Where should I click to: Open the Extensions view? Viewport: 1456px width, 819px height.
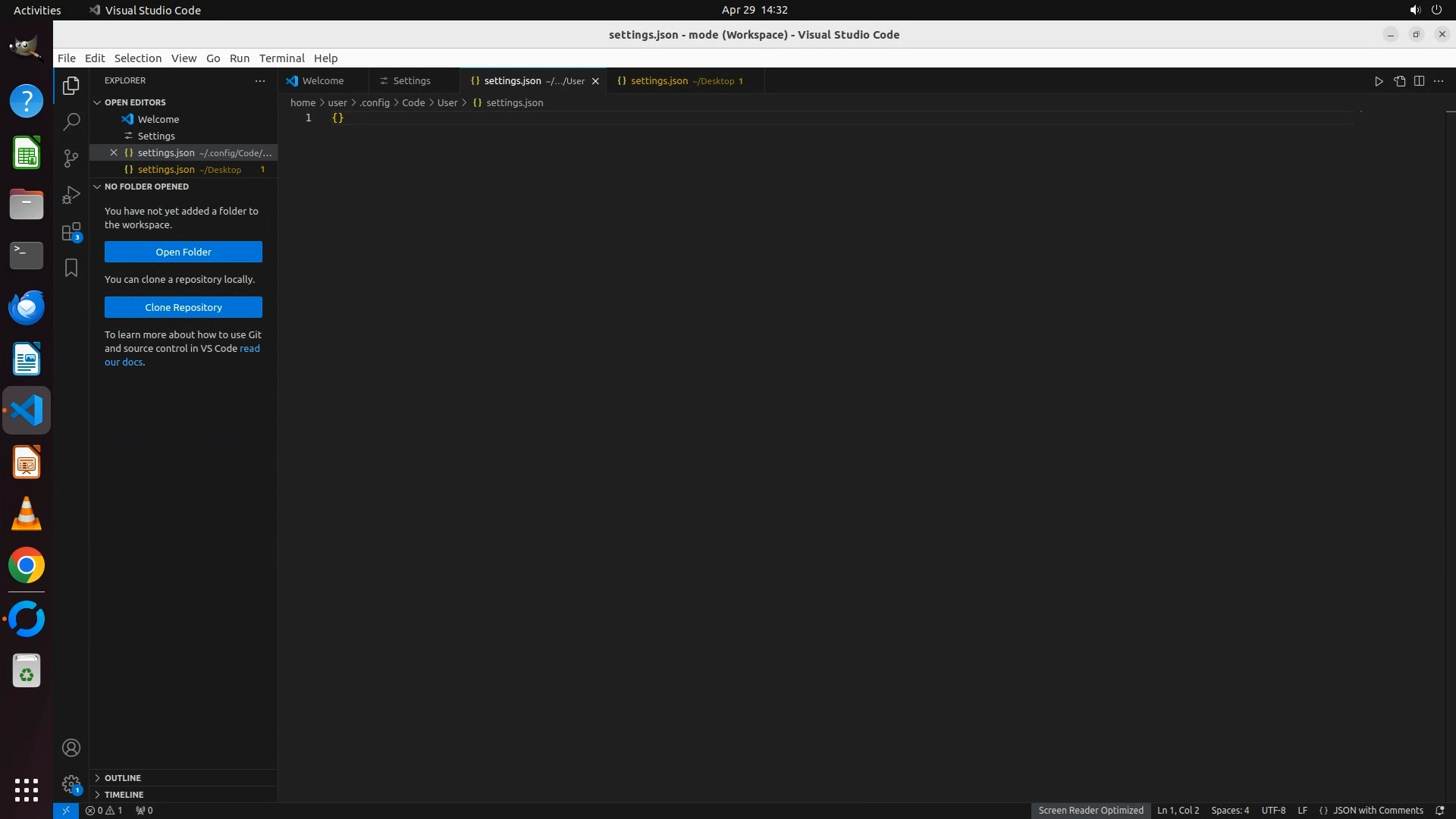[x=71, y=232]
